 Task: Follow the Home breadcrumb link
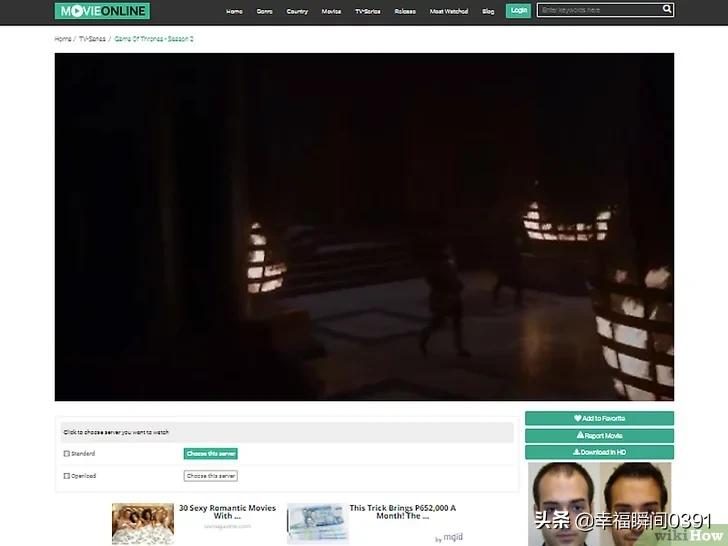[x=63, y=39]
